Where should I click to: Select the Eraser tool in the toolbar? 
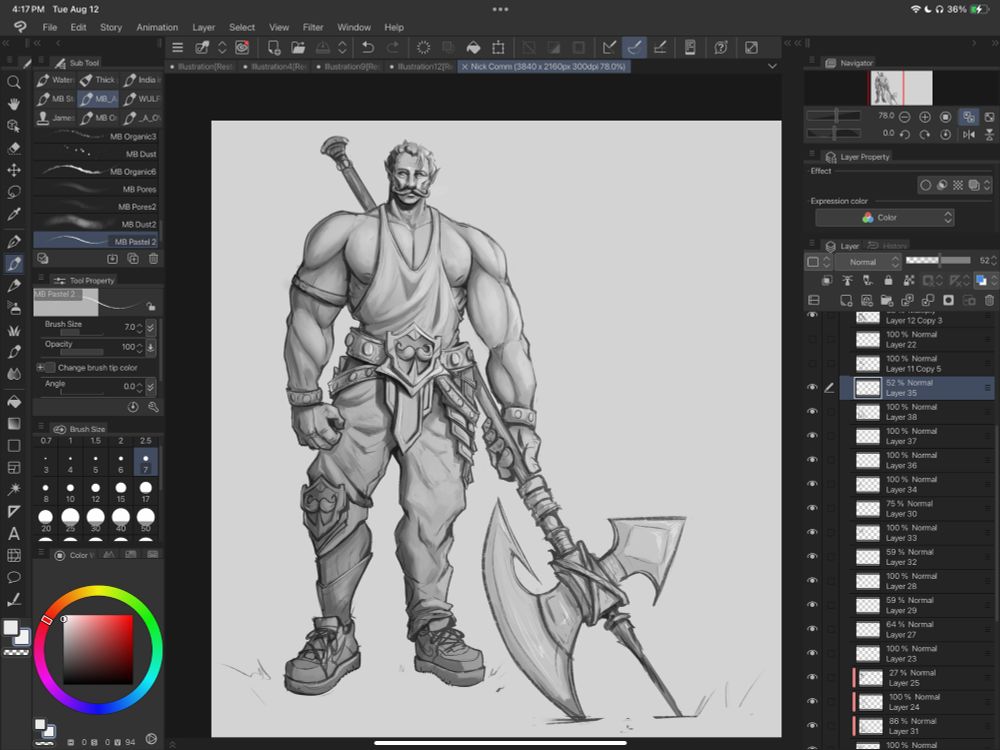[14, 148]
